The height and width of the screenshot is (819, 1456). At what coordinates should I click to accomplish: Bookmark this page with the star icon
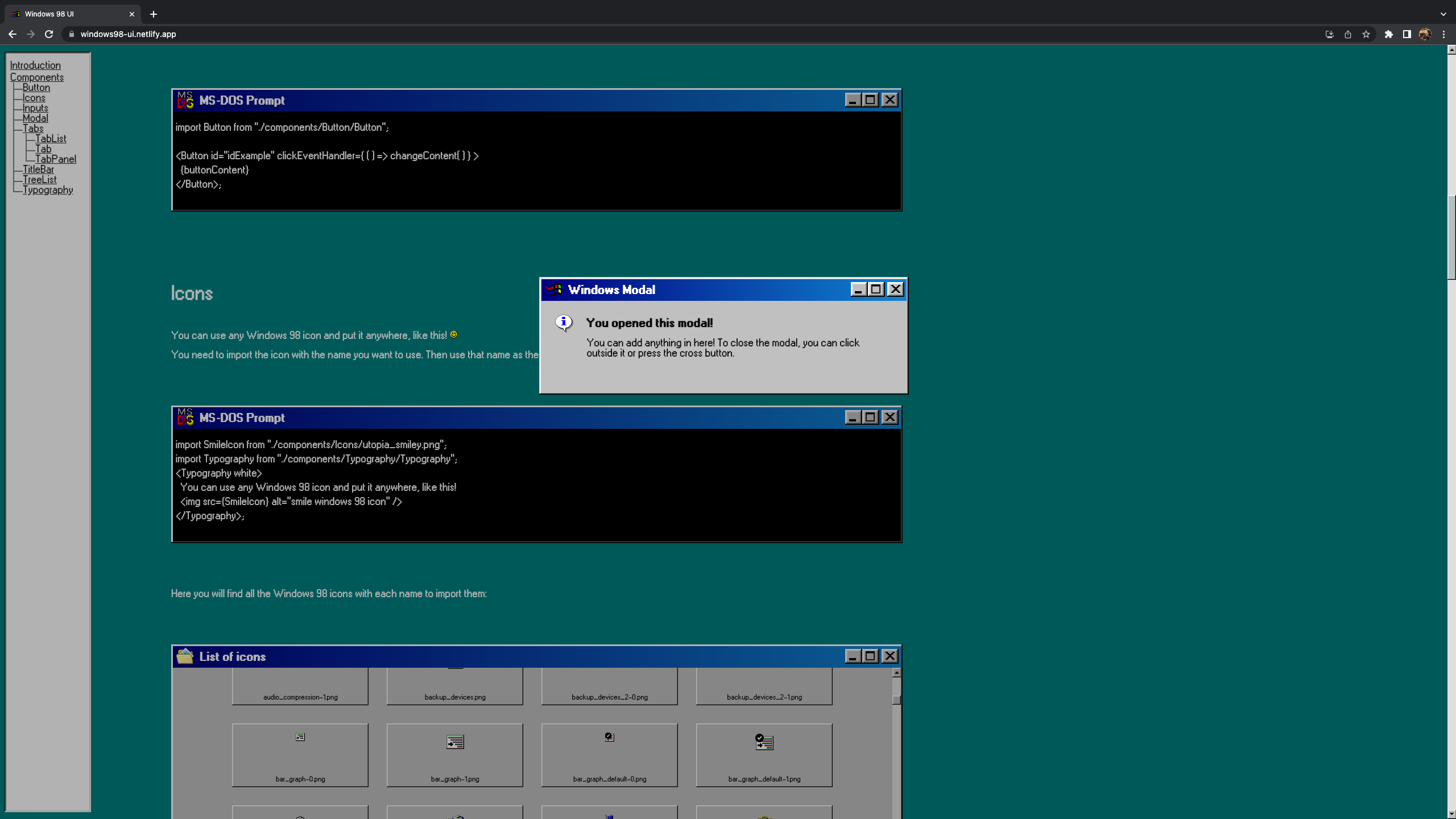tap(1366, 34)
